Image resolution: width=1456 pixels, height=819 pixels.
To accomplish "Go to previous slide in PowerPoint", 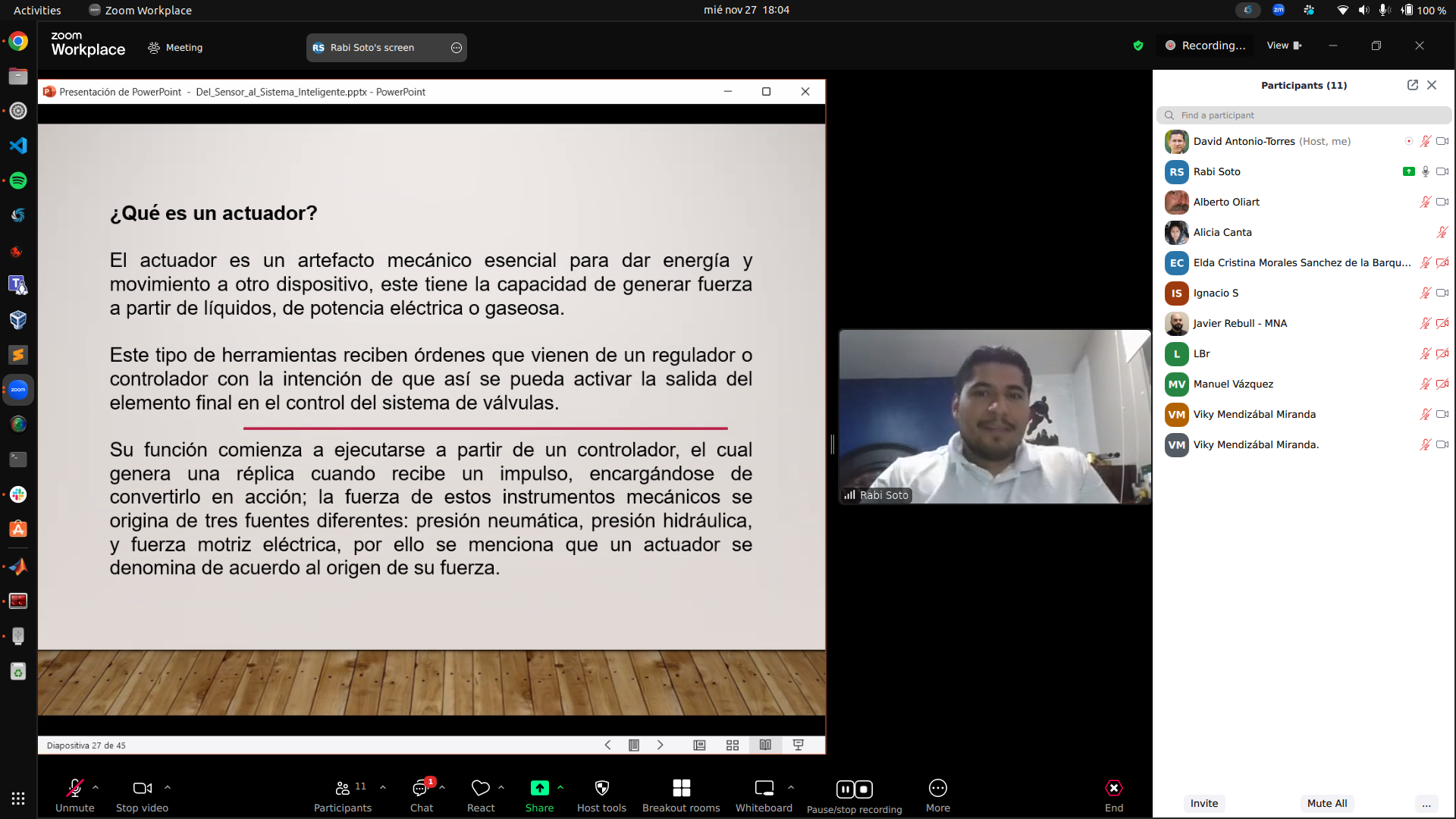I will point(607,745).
